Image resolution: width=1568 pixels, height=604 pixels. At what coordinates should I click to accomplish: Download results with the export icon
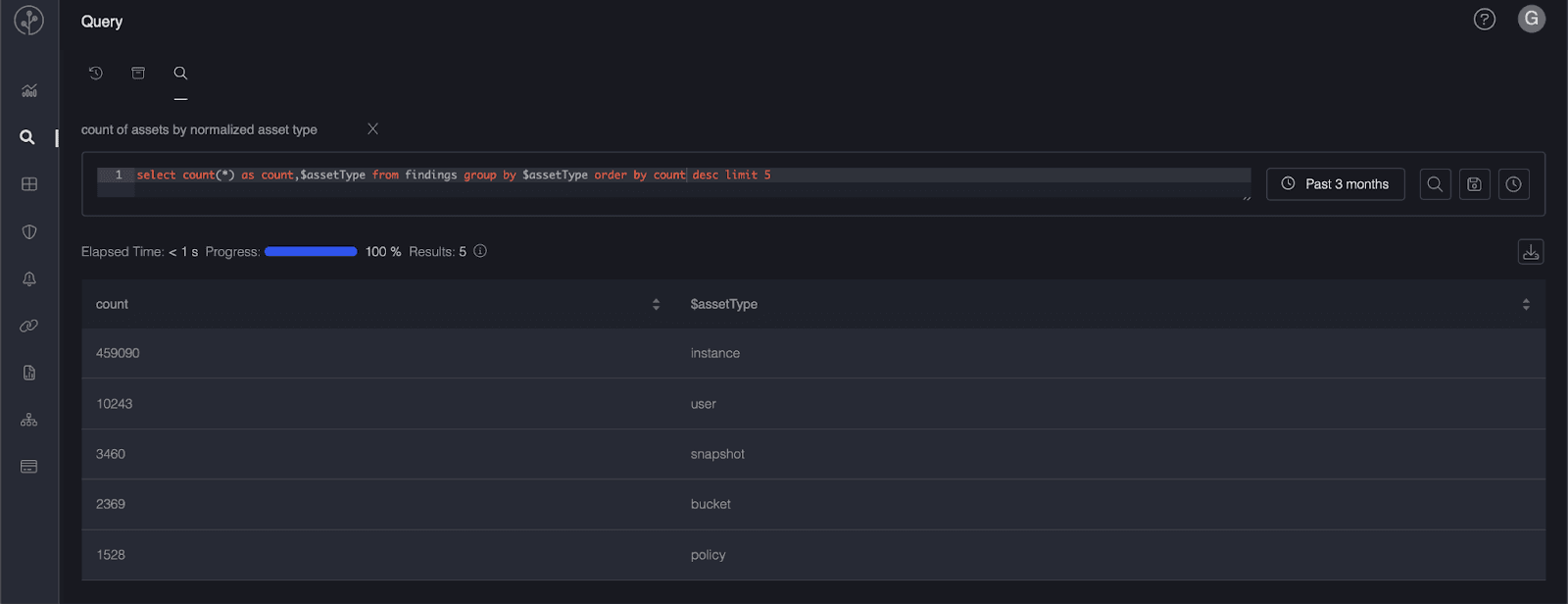pos(1531,252)
